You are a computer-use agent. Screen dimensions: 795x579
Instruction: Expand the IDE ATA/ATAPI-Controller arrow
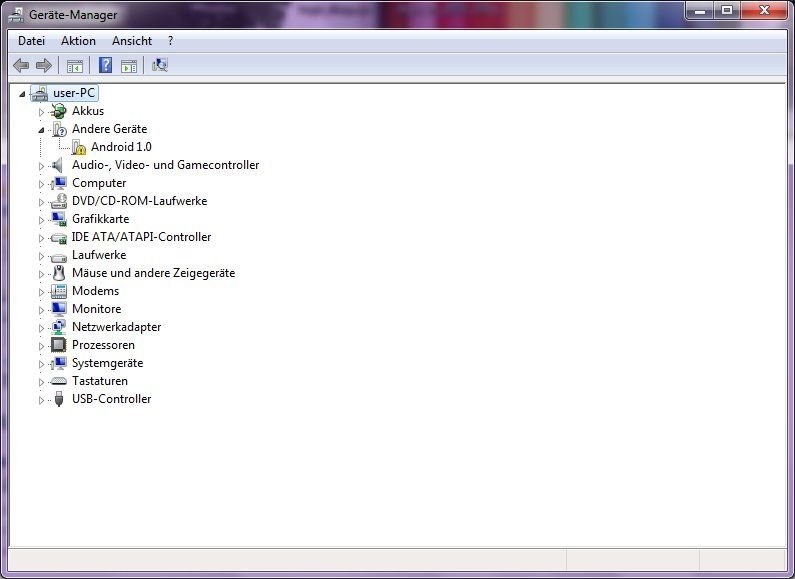(x=42, y=238)
